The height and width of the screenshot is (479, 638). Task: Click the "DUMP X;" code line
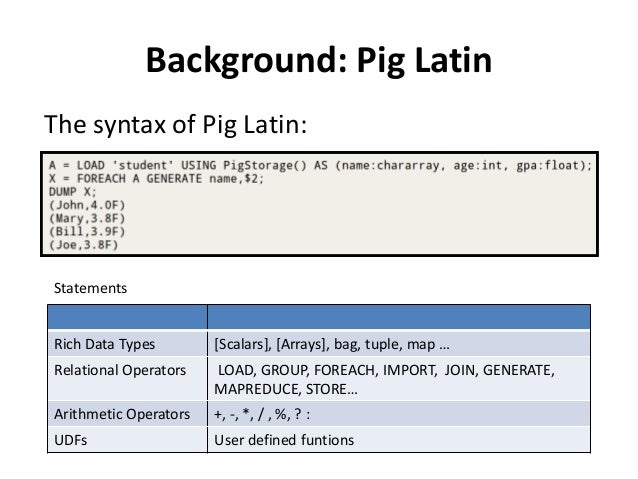click(73, 192)
